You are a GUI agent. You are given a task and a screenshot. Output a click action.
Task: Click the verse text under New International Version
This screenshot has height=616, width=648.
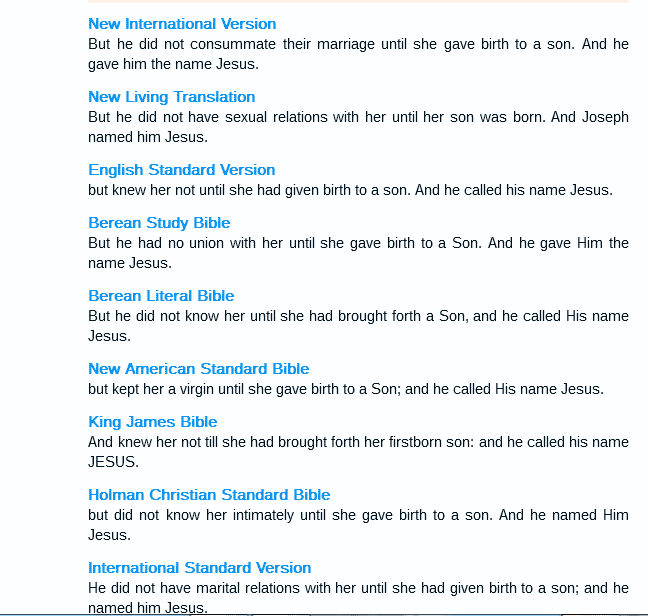point(358,54)
